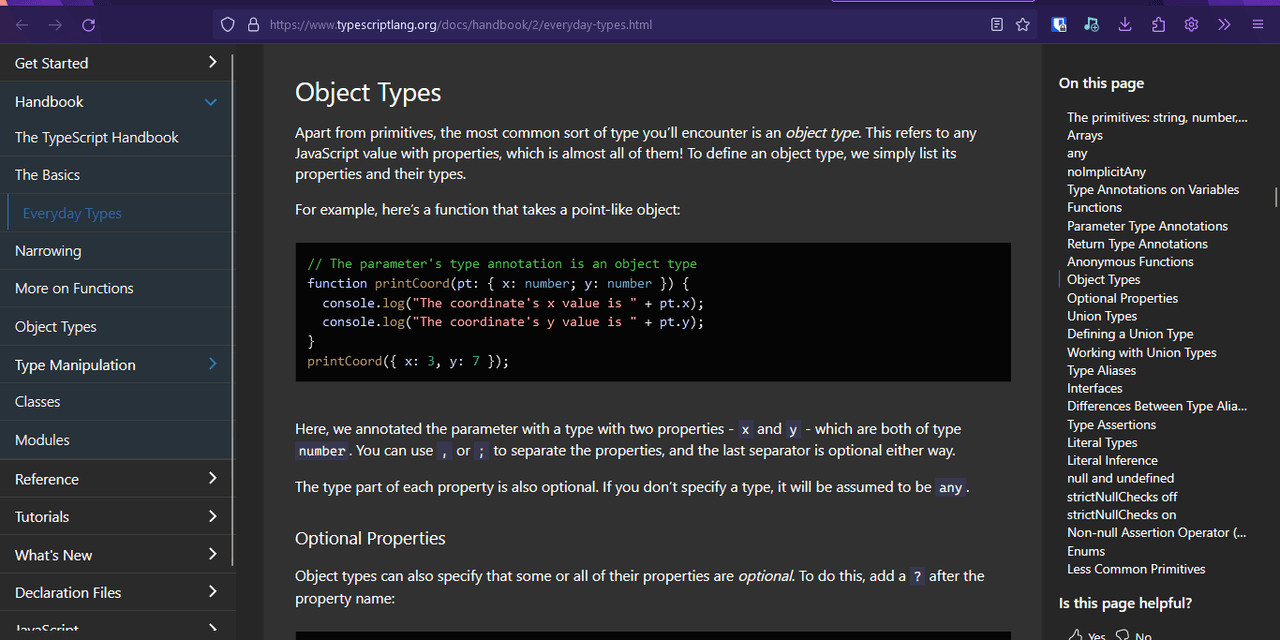This screenshot has width=1280, height=640.
Task: Show the tracking protection shield info
Action: (228, 25)
